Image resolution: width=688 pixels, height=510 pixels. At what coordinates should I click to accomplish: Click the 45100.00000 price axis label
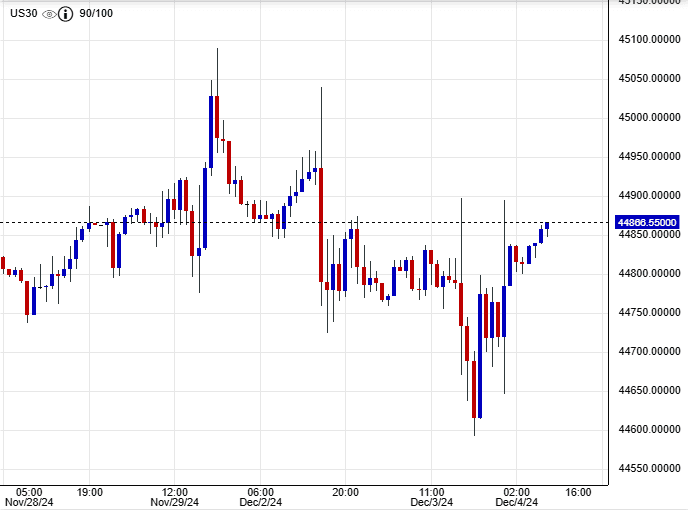(x=647, y=40)
